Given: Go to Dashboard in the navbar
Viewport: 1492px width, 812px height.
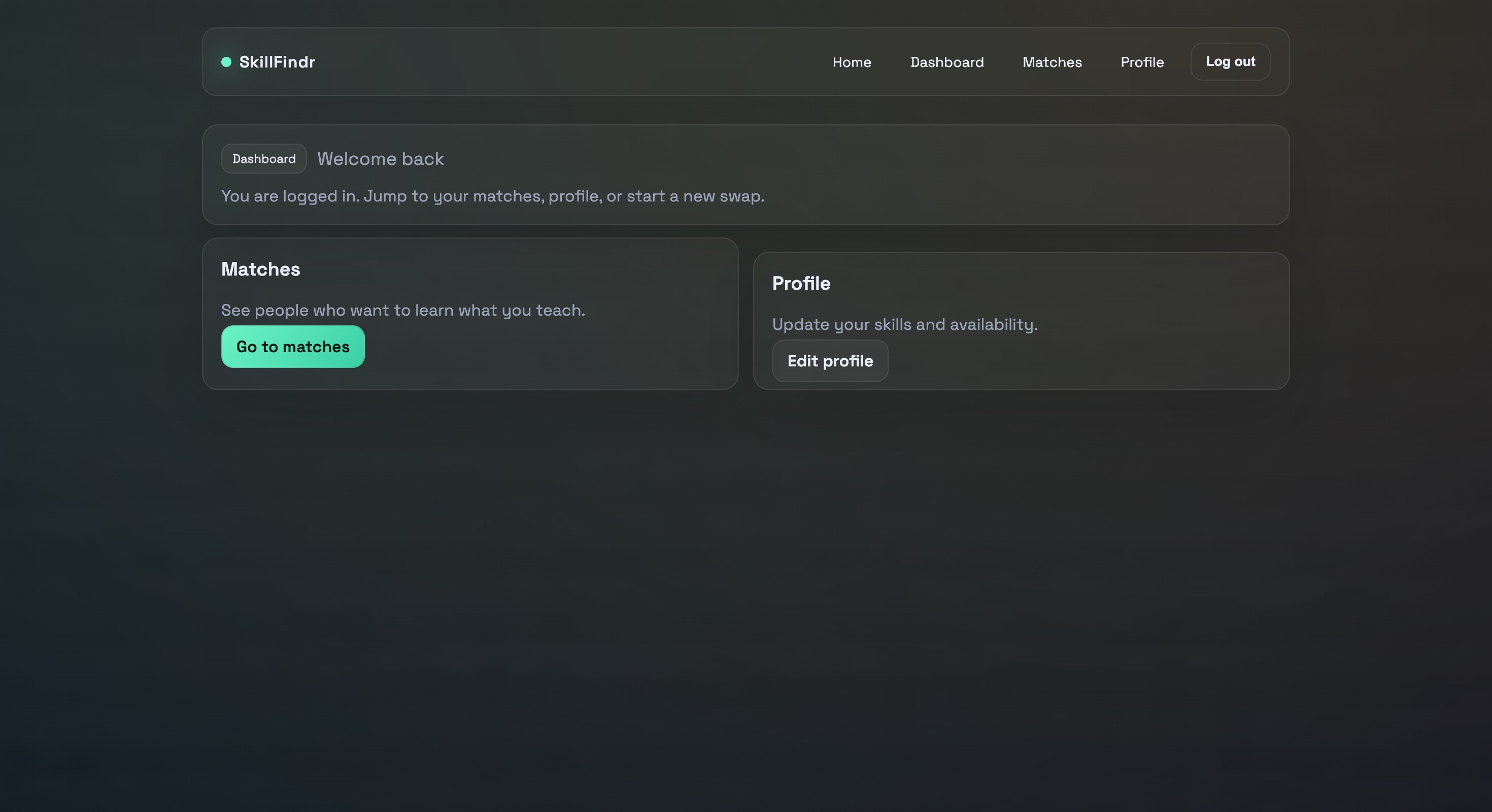Looking at the screenshot, I should coord(946,62).
